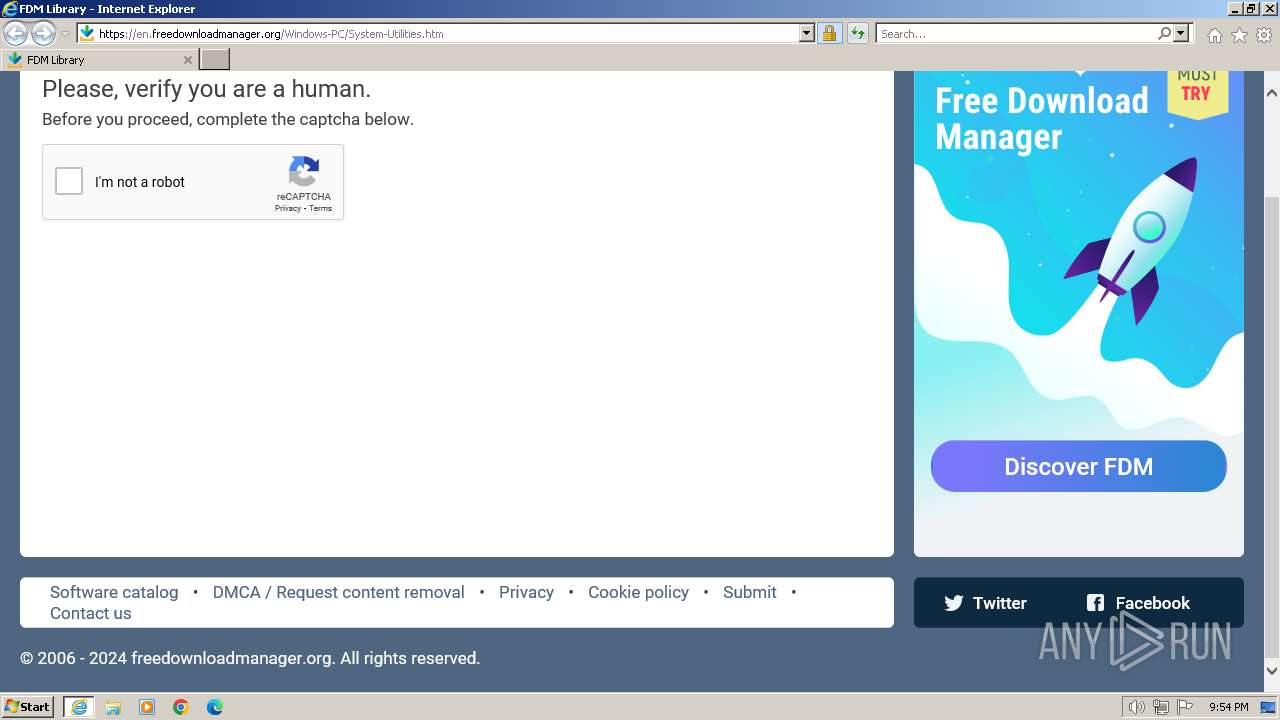
Task: Open the Favorites star icon
Action: (x=1239, y=35)
